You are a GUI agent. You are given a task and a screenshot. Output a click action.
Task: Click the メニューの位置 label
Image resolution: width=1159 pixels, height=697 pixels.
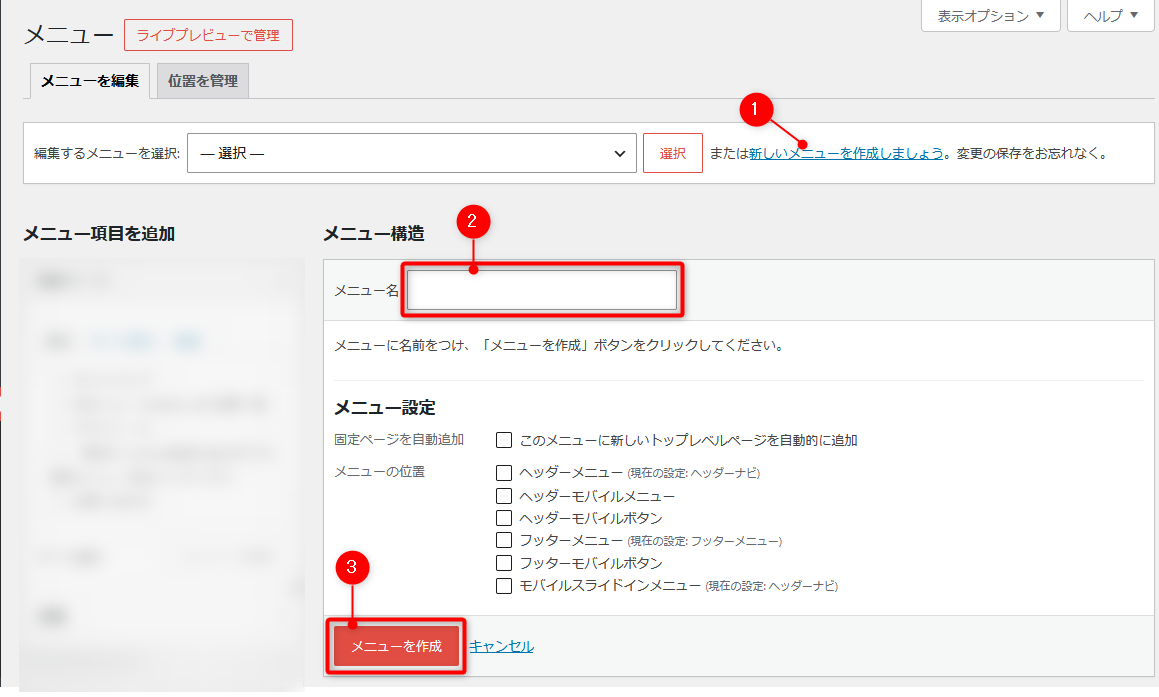pyautogui.click(x=379, y=472)
